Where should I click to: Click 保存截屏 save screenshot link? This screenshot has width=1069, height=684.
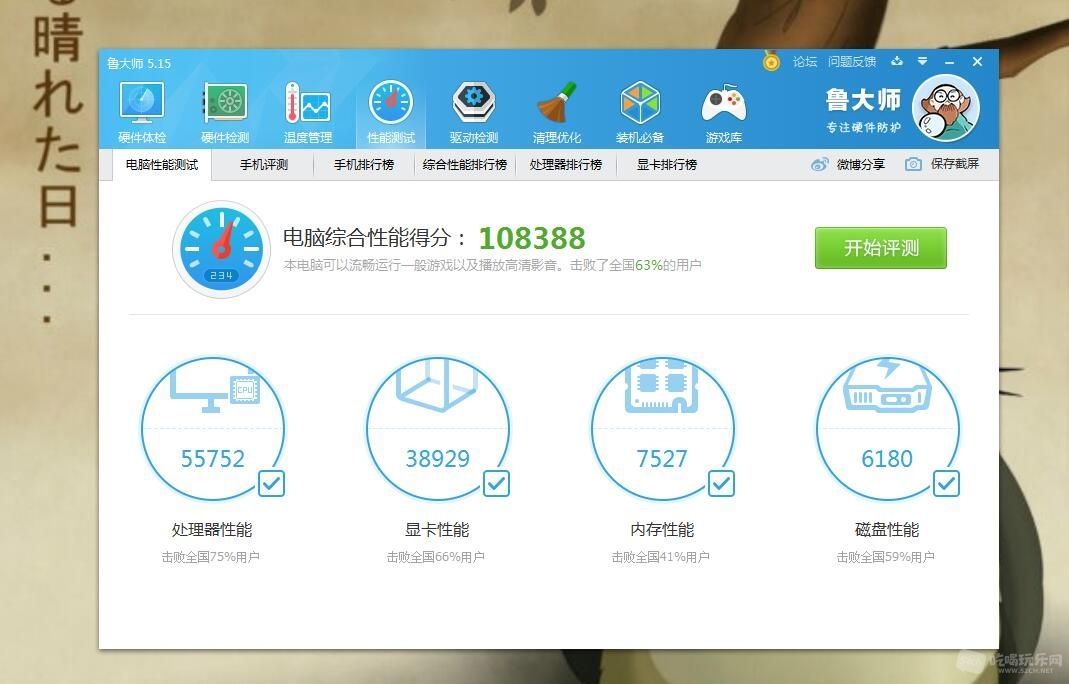(954, 164)
